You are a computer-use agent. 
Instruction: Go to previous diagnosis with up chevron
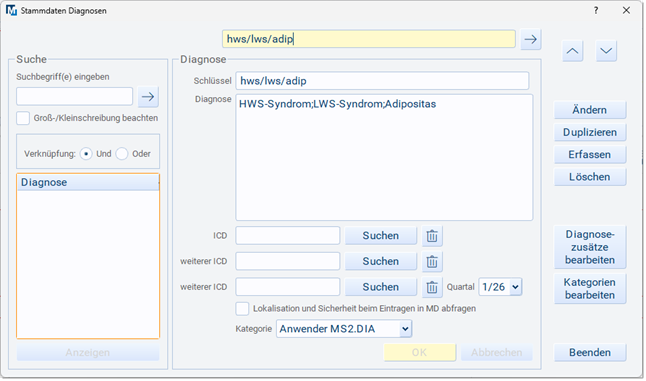[572, 51]
